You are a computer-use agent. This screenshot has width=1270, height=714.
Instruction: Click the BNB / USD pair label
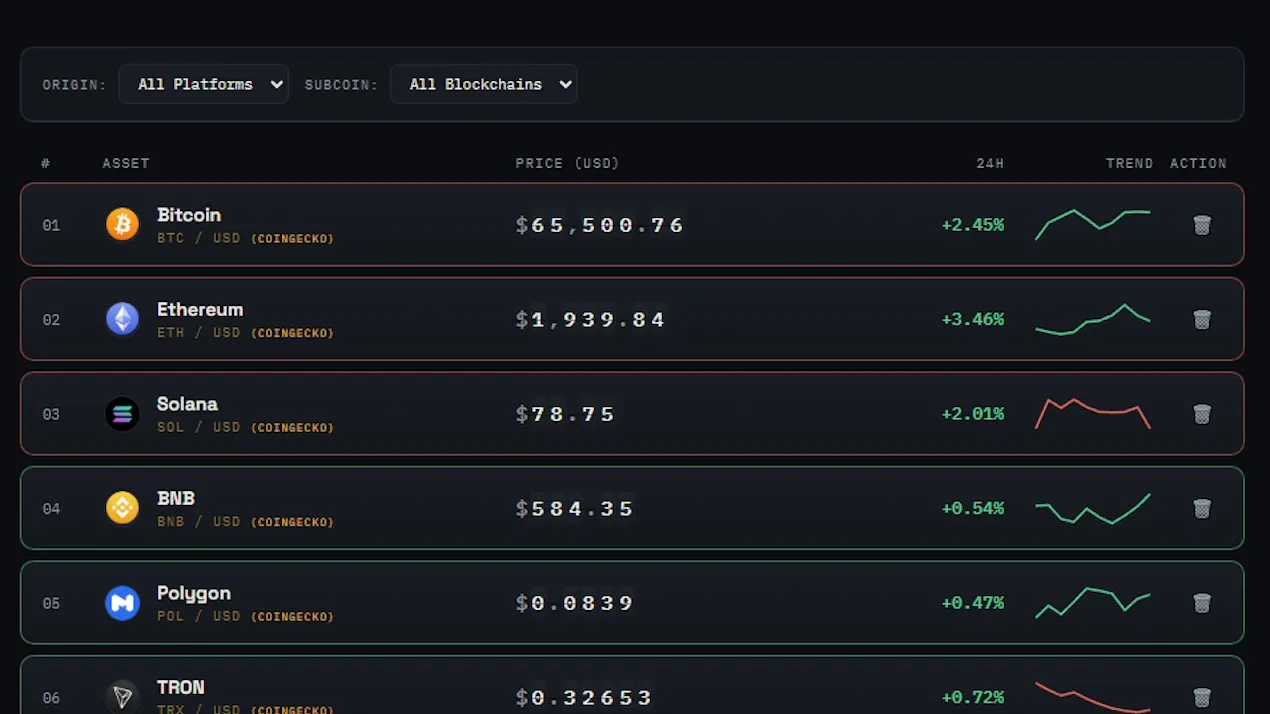coord(199,521)
